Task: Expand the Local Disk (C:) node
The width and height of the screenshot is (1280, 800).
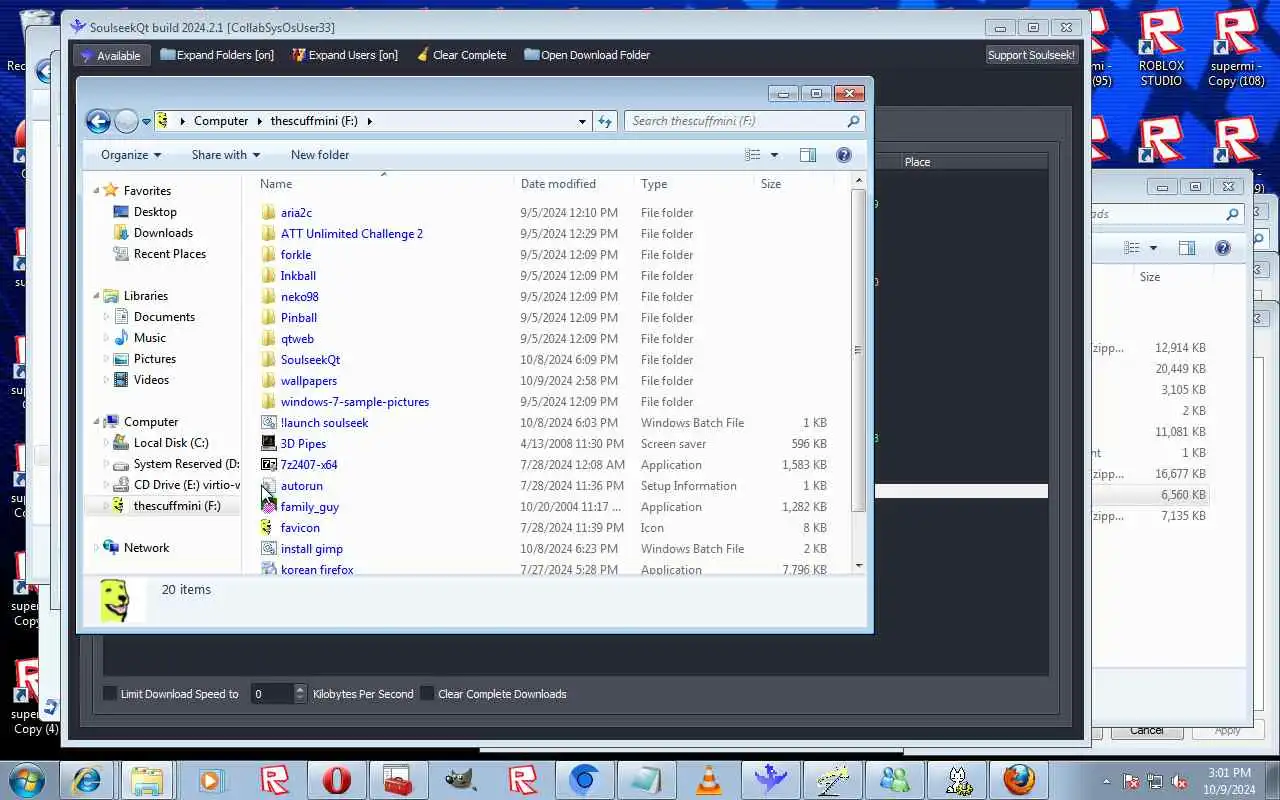Action: [x=107, y=443]
